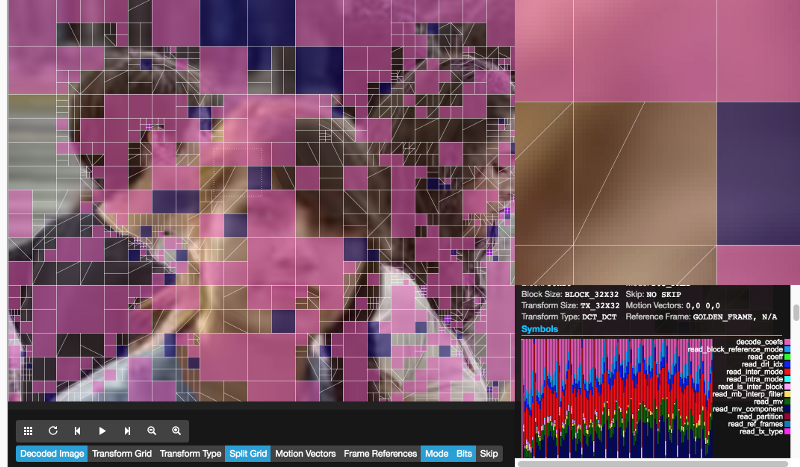
Task: Select the read_is_inter_block legend label
Action: [750, 387]
